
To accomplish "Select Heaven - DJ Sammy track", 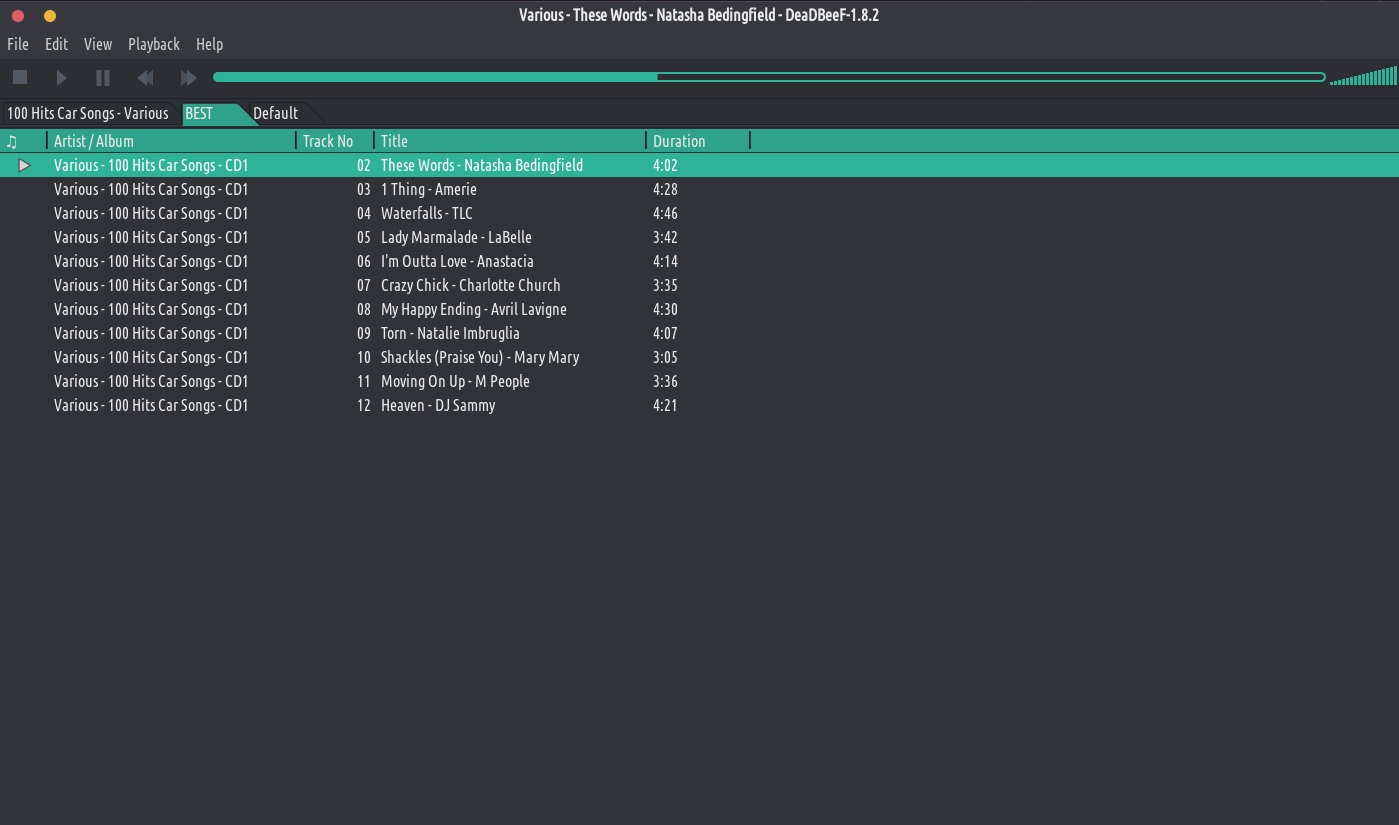I will click(438, 405).
